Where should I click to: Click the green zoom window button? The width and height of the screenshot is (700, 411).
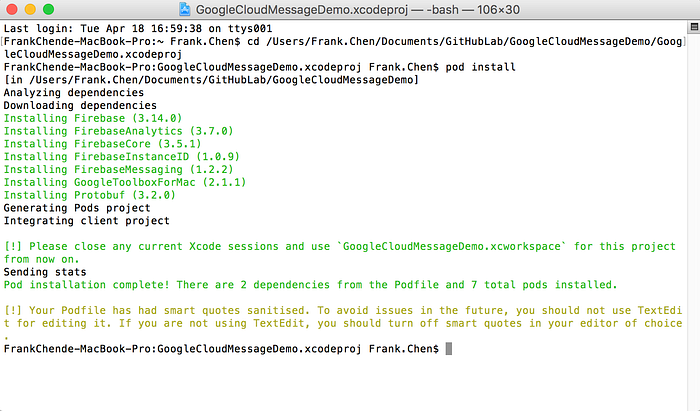coord(48,9)
